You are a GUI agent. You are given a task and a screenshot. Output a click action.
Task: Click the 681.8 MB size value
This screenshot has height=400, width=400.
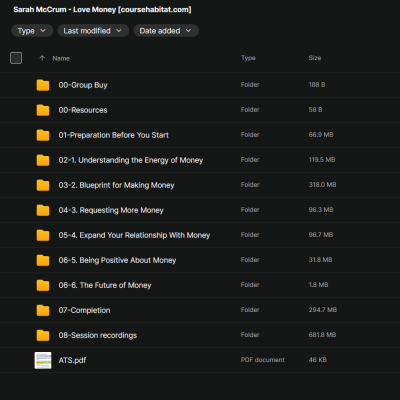click(x=322, y=335)
